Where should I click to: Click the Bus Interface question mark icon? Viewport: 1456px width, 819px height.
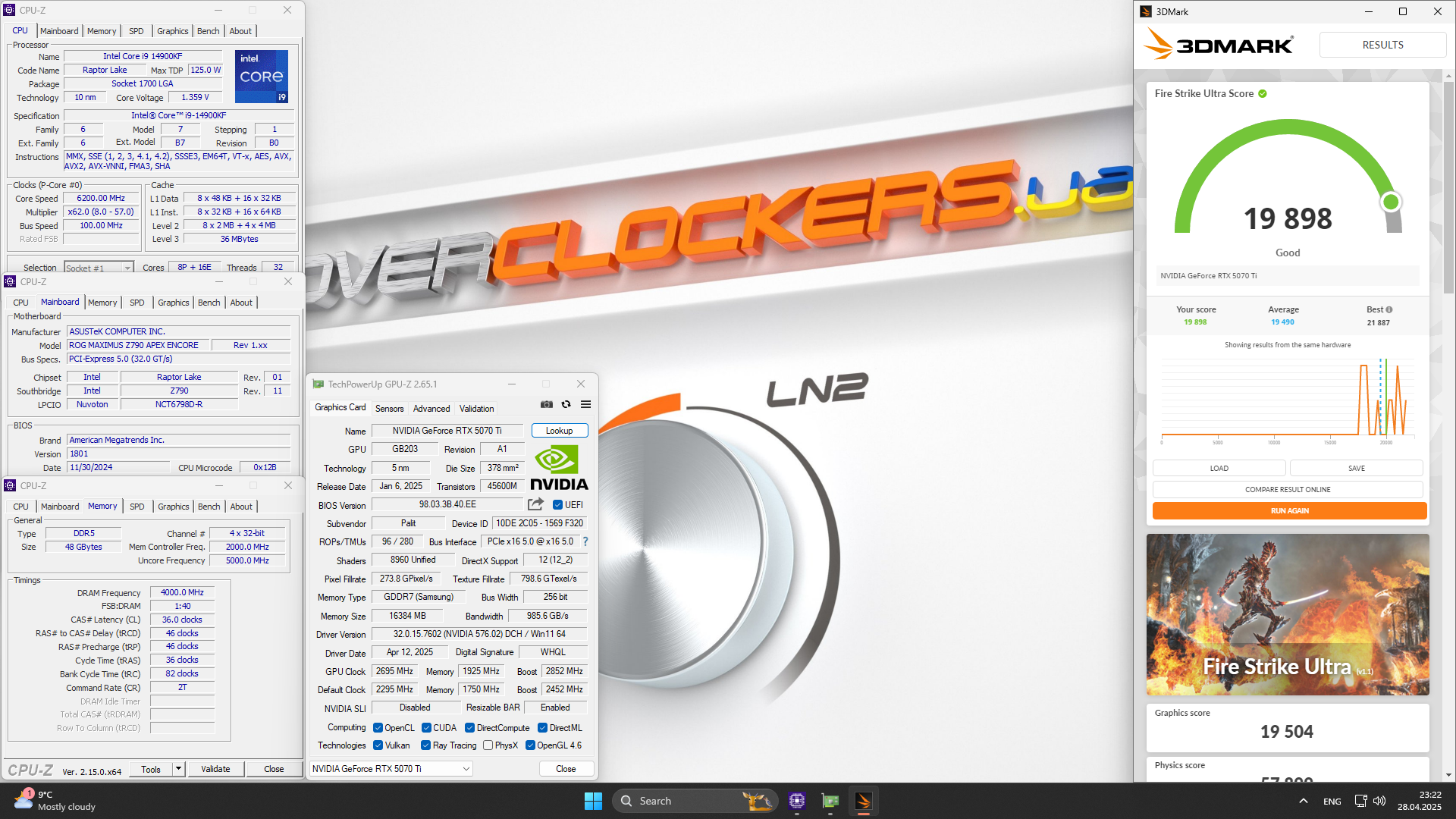585,541
